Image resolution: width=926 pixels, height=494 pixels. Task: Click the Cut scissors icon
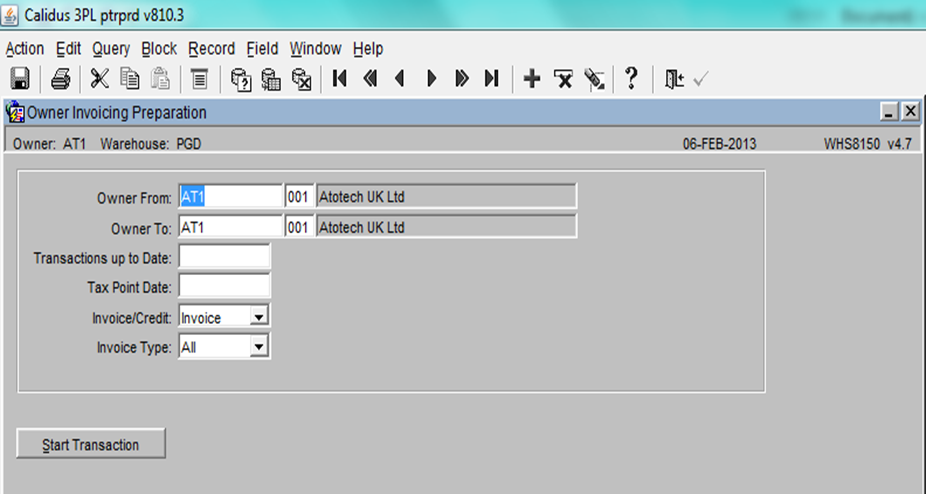pos(99,79)
